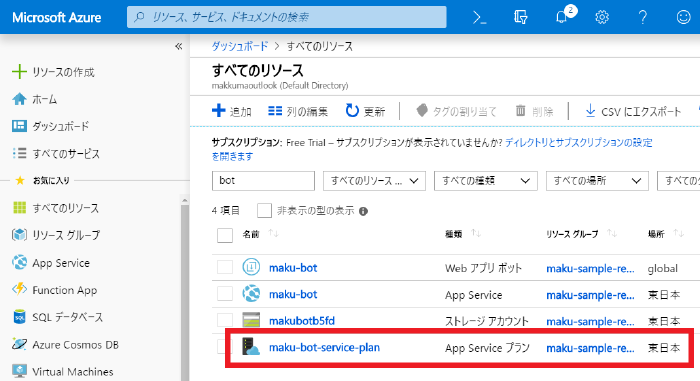Open resource group link of maku-bot-service-plan row
700x381 pixels.
pyautogui.click(x=590, y=348)
